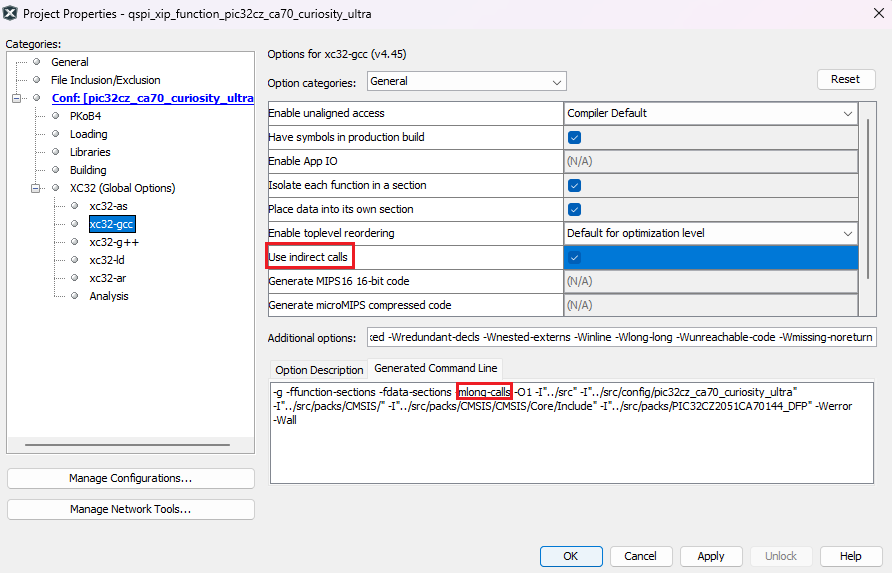892x573 pixels.
Task: Open File Inclusion/Exclusion category
Action: 106,80
